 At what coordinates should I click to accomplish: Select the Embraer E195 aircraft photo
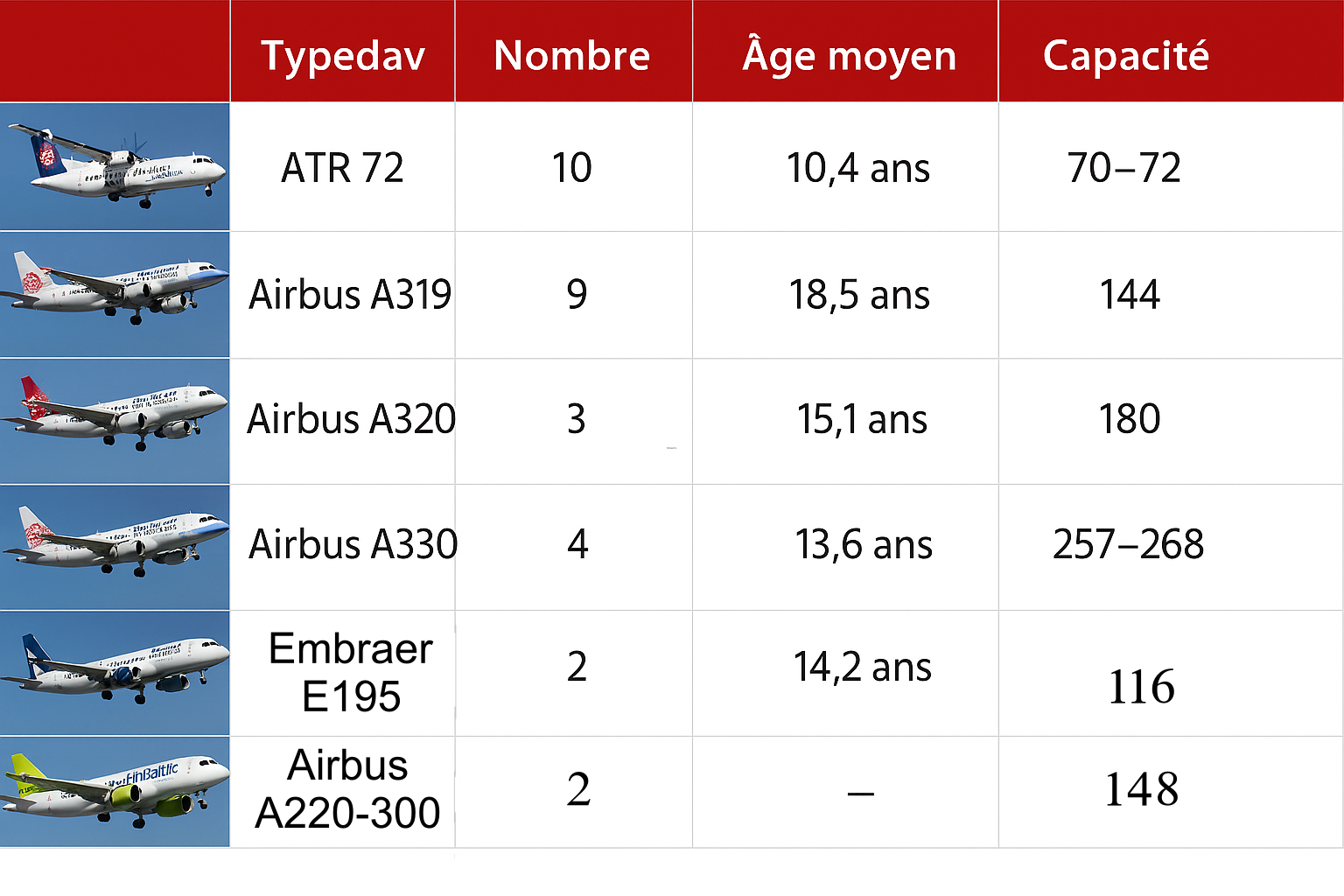point(115,672)
